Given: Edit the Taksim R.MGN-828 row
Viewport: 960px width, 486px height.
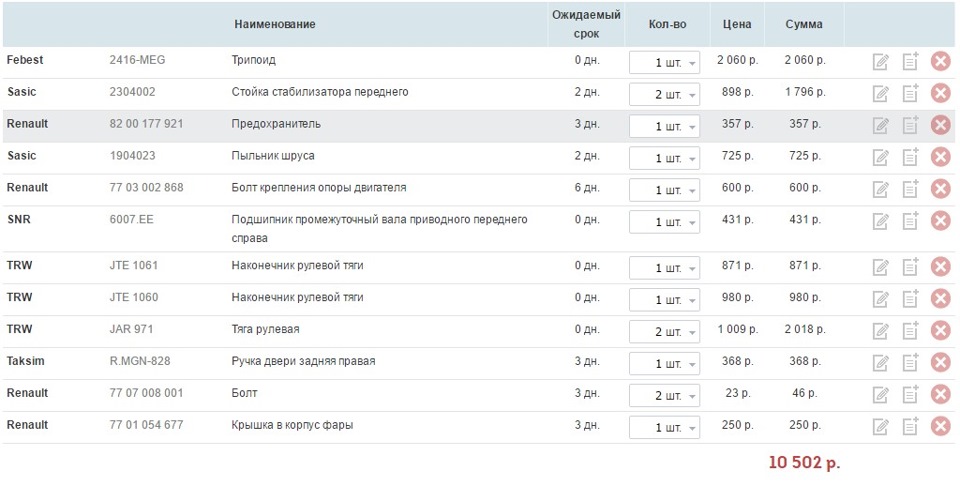Looking at the screenshot, I should [x=881, y=363].
